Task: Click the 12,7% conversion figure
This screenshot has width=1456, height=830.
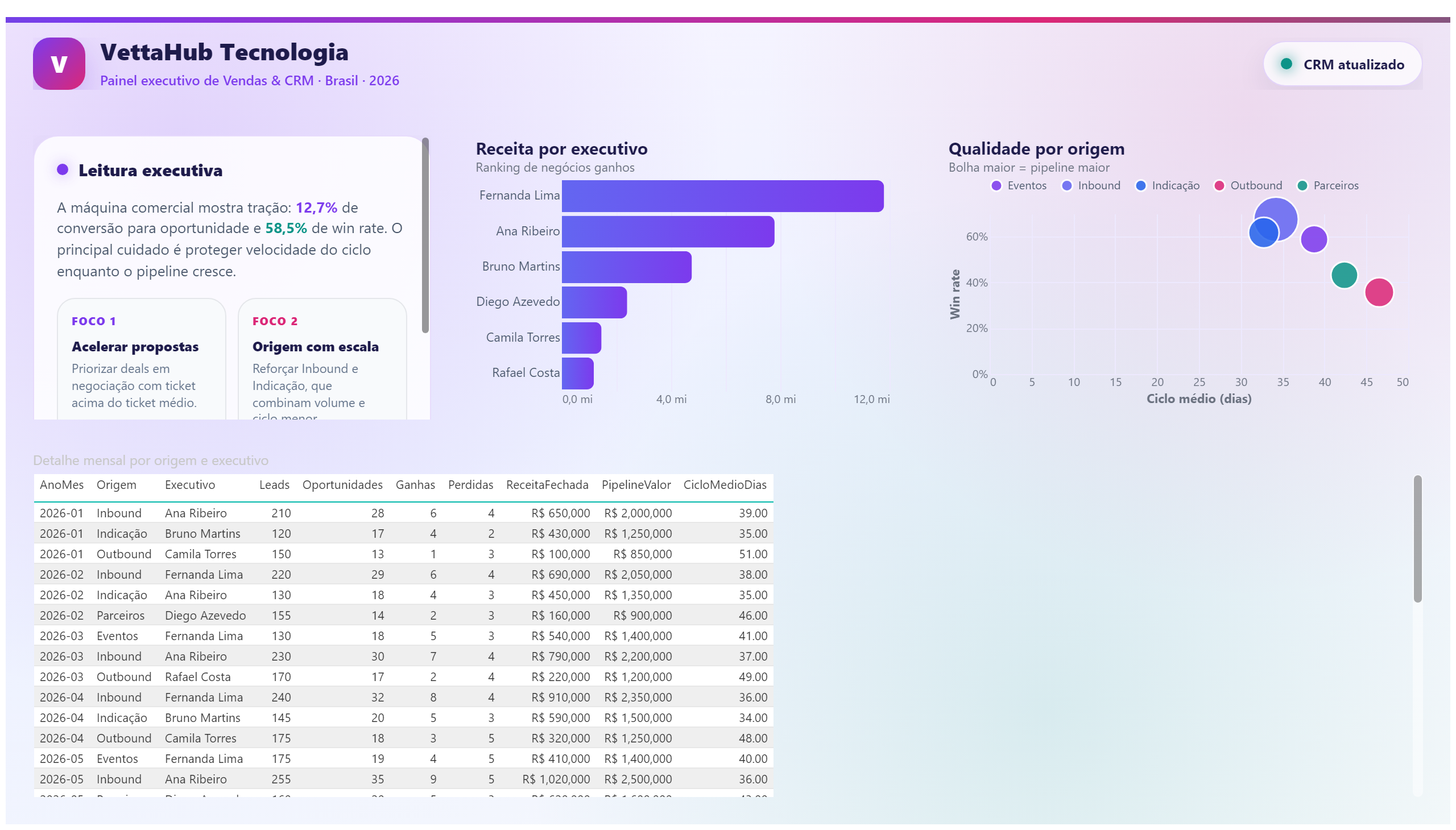Action: [x=317, y=208]
